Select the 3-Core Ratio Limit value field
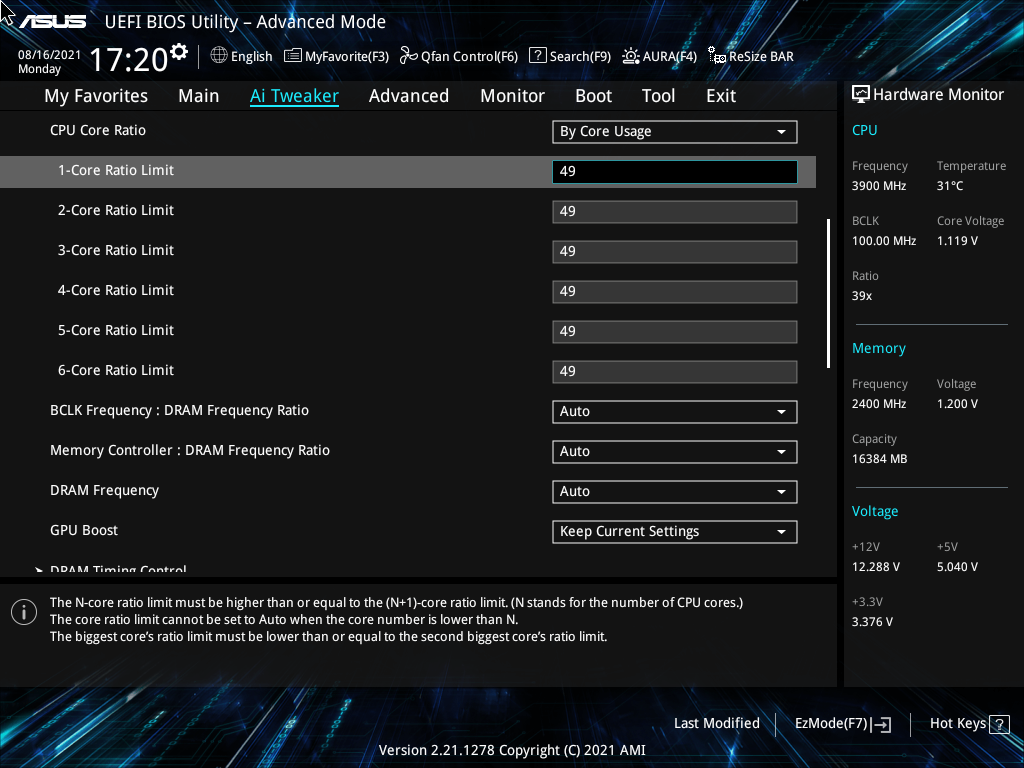This screenshot has width=1024, height=768. (675, 251)
